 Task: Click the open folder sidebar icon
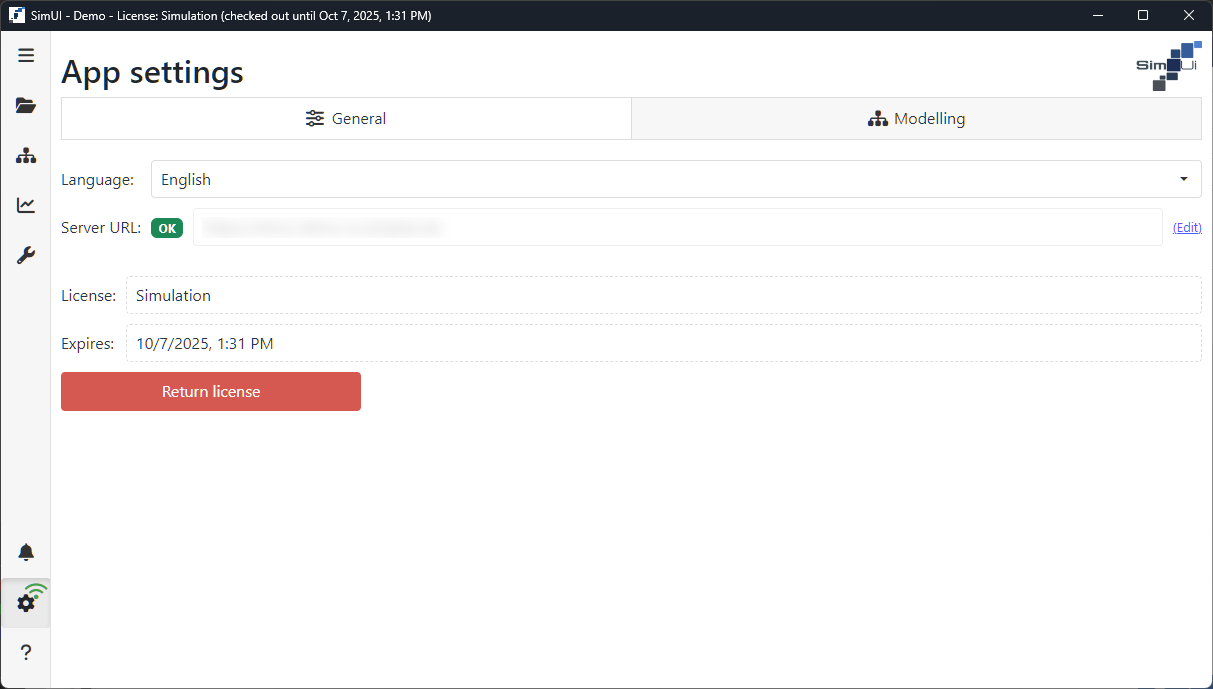[26, 106]
